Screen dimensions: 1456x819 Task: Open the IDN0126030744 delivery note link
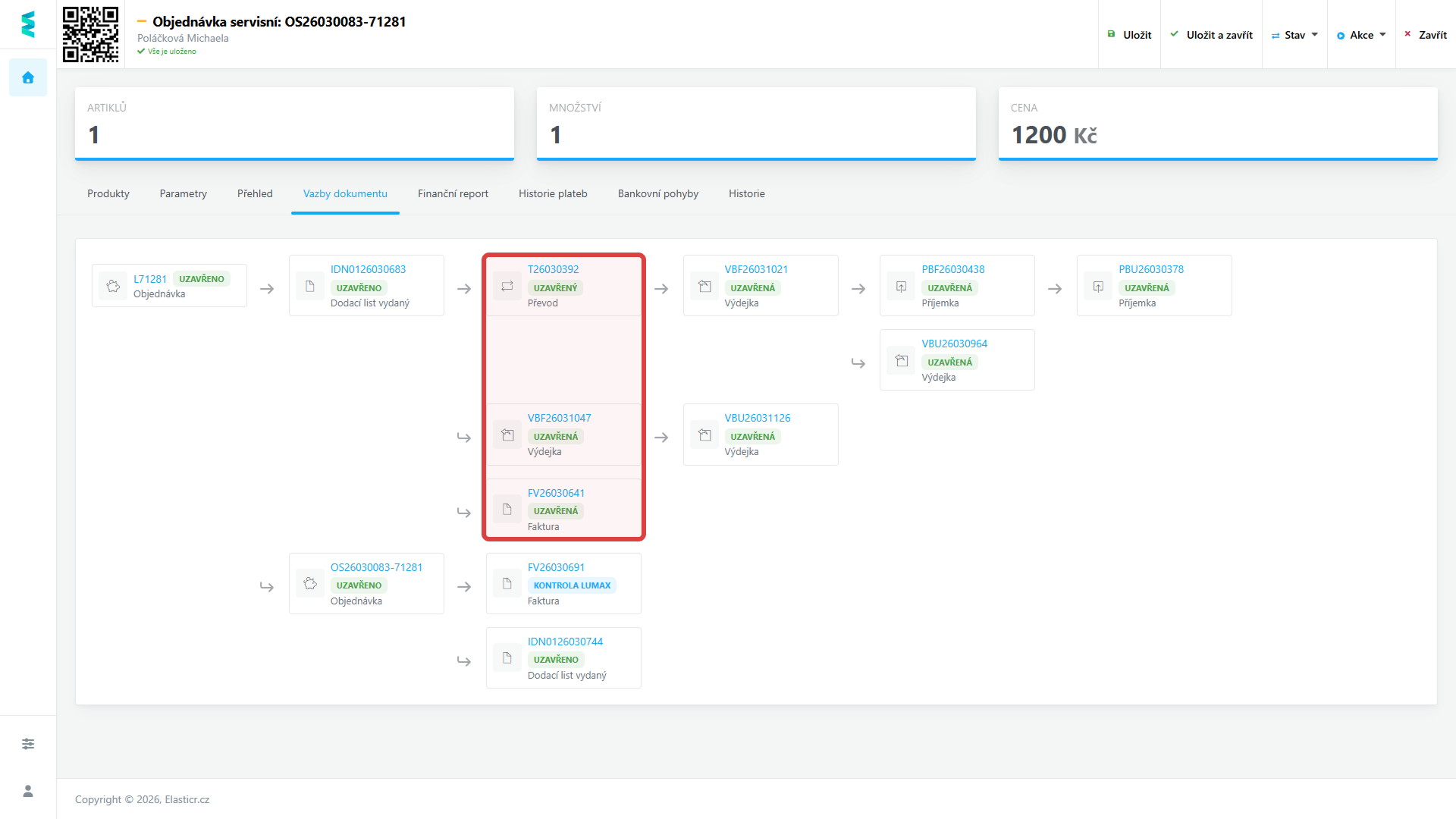(565, 642)
